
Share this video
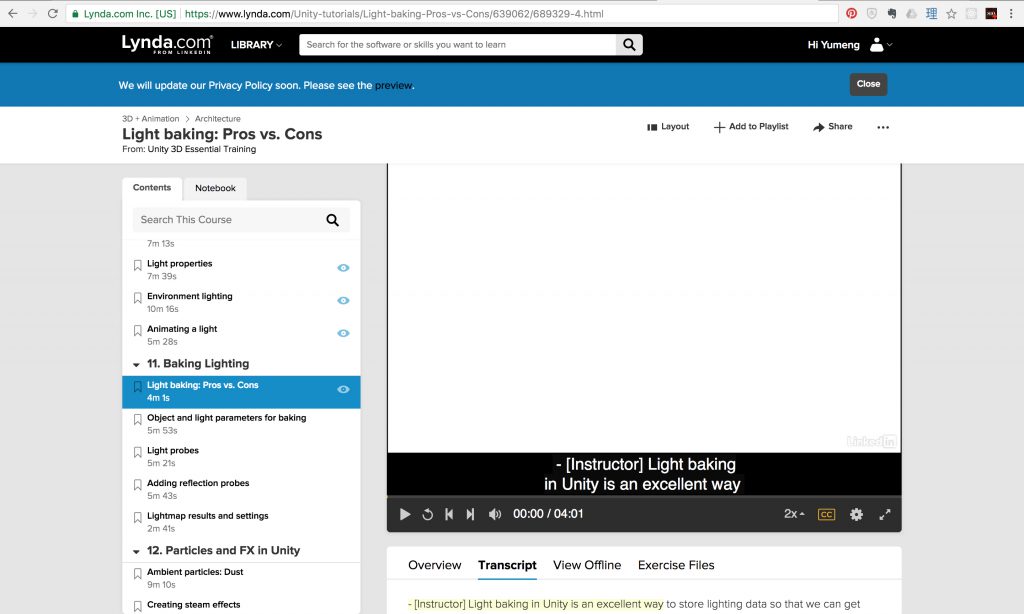[x=833, y=127]
